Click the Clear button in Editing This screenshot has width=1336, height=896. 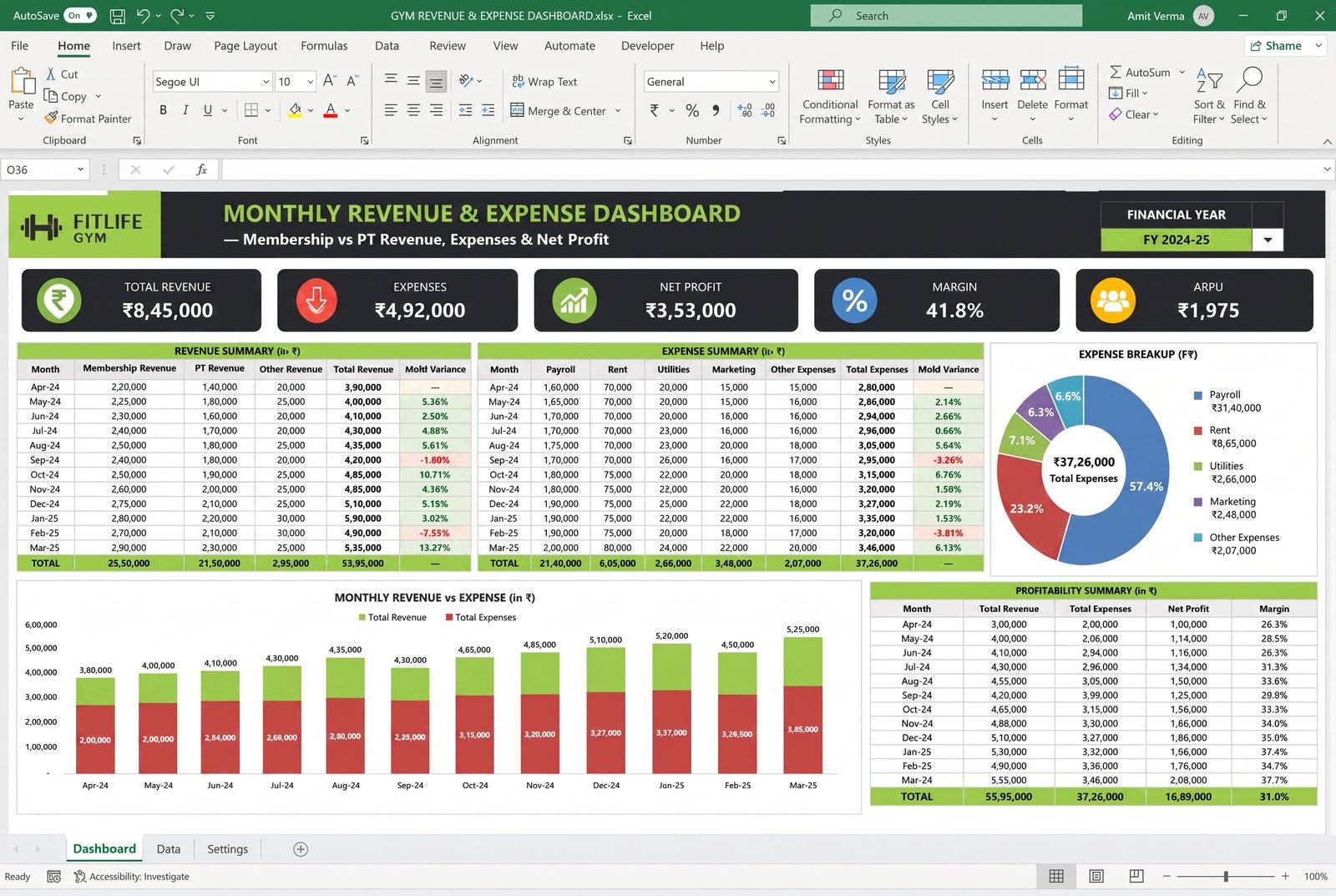click(x=1134, y=114)
